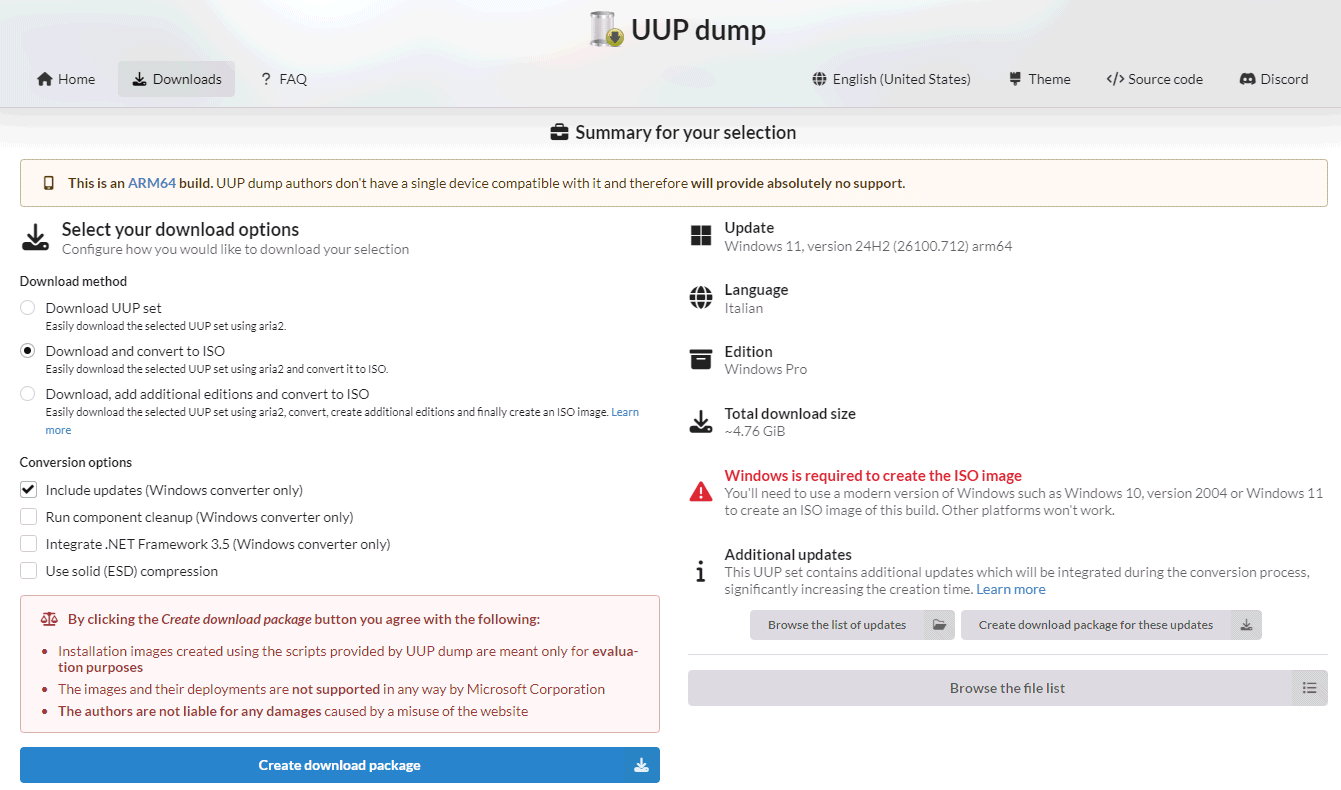Click the list icon beside Browse the file list
The image size is (1341, 790).
click(x=1309, y=688)
